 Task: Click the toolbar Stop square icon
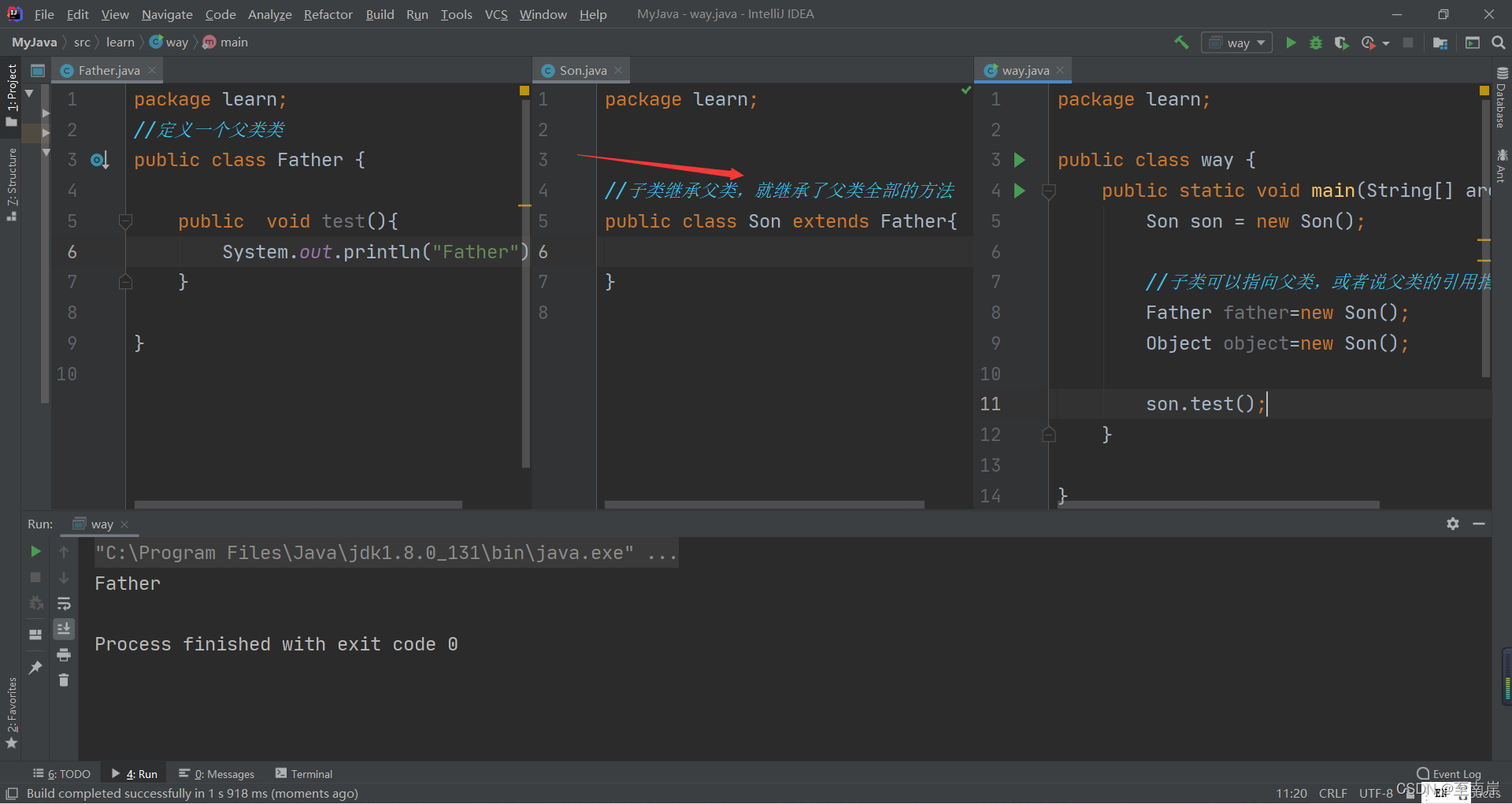coord(1408,43)
